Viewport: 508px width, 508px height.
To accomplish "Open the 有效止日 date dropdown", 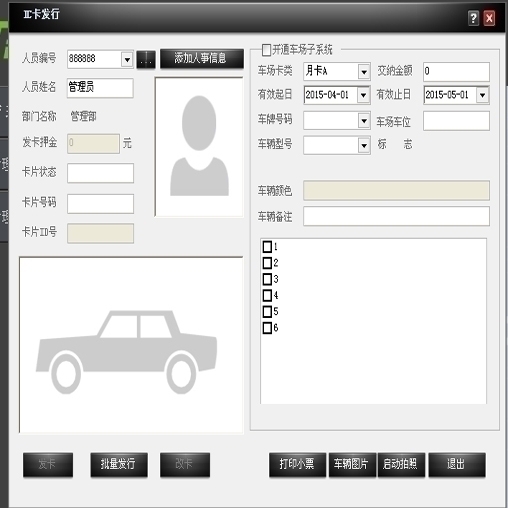I will pyautogui.click(x=482, y=95).
